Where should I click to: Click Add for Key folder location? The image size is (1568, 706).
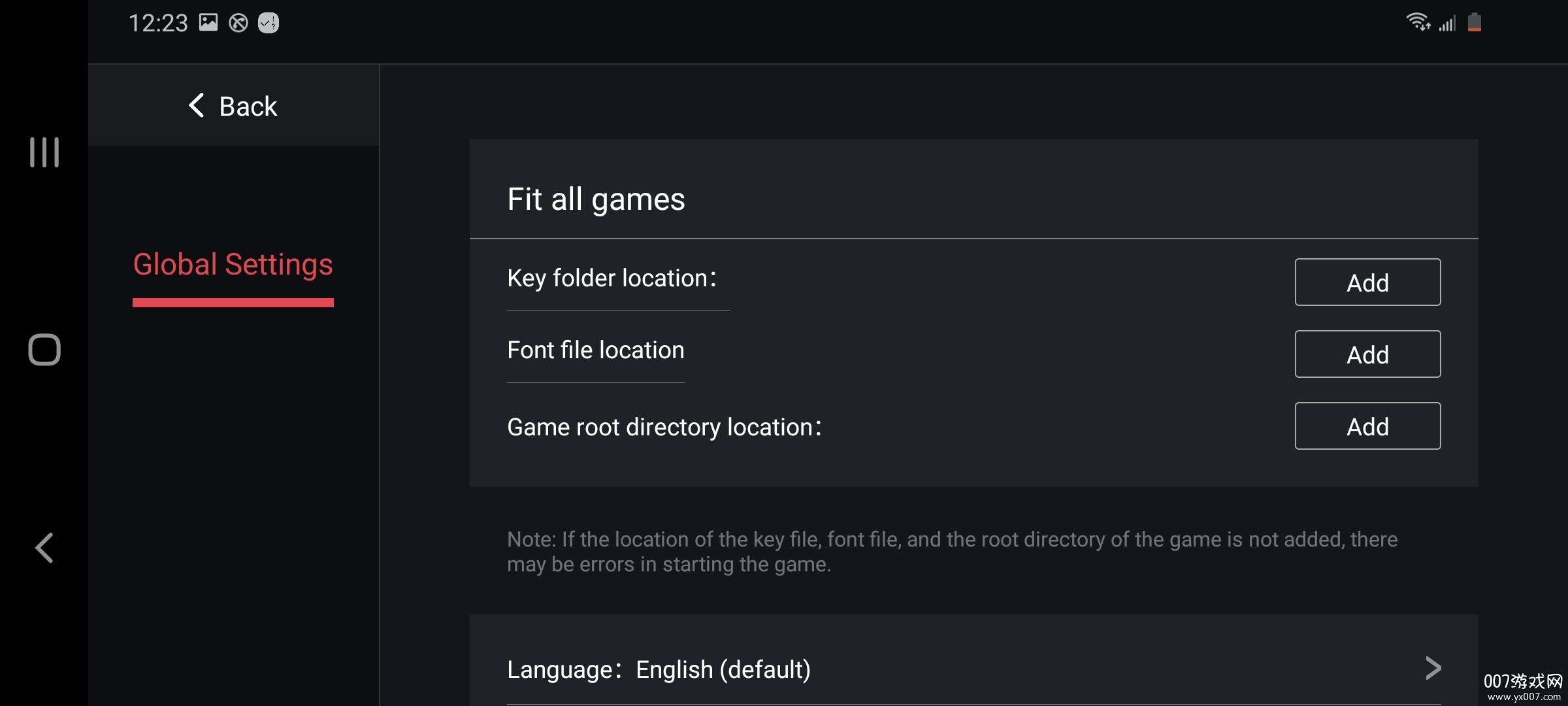tap(1367, 282)
